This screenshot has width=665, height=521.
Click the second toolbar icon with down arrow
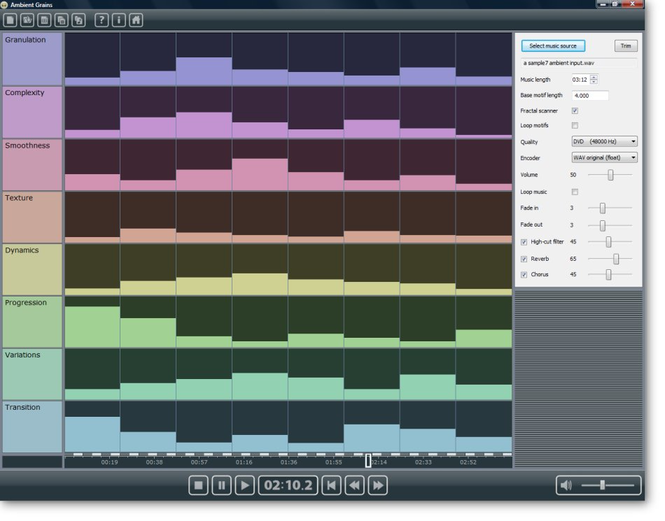[x=27, y=20]
